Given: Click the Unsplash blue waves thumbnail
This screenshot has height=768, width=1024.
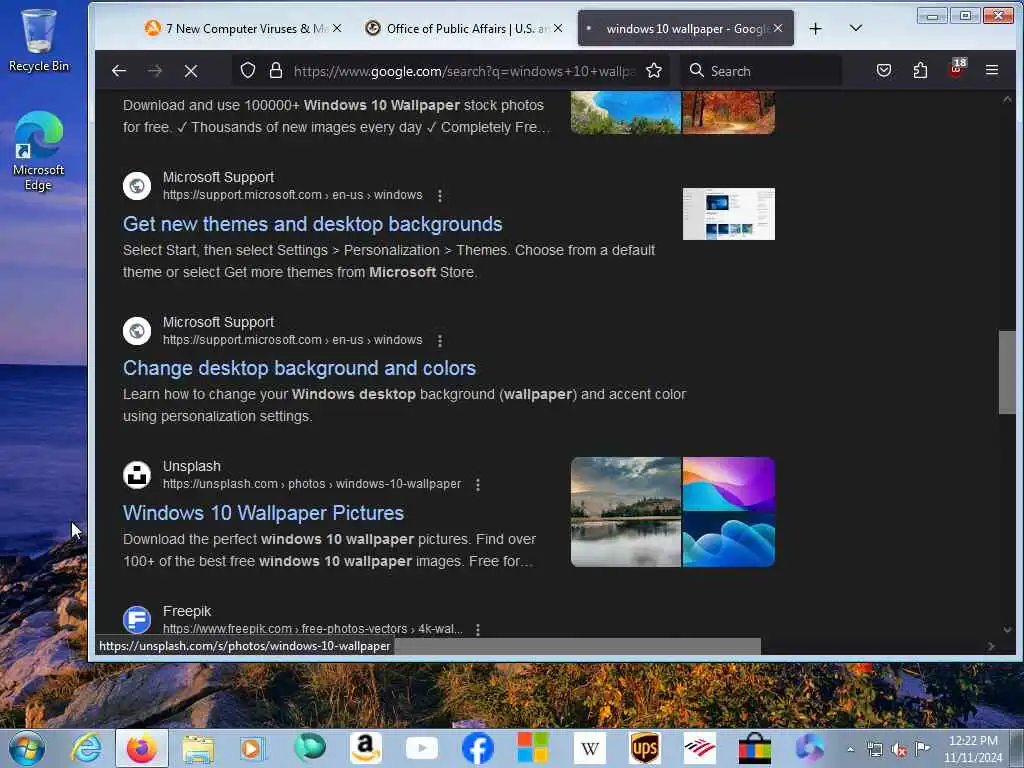Looking at the screenshot, I should (x=729, y=539).
